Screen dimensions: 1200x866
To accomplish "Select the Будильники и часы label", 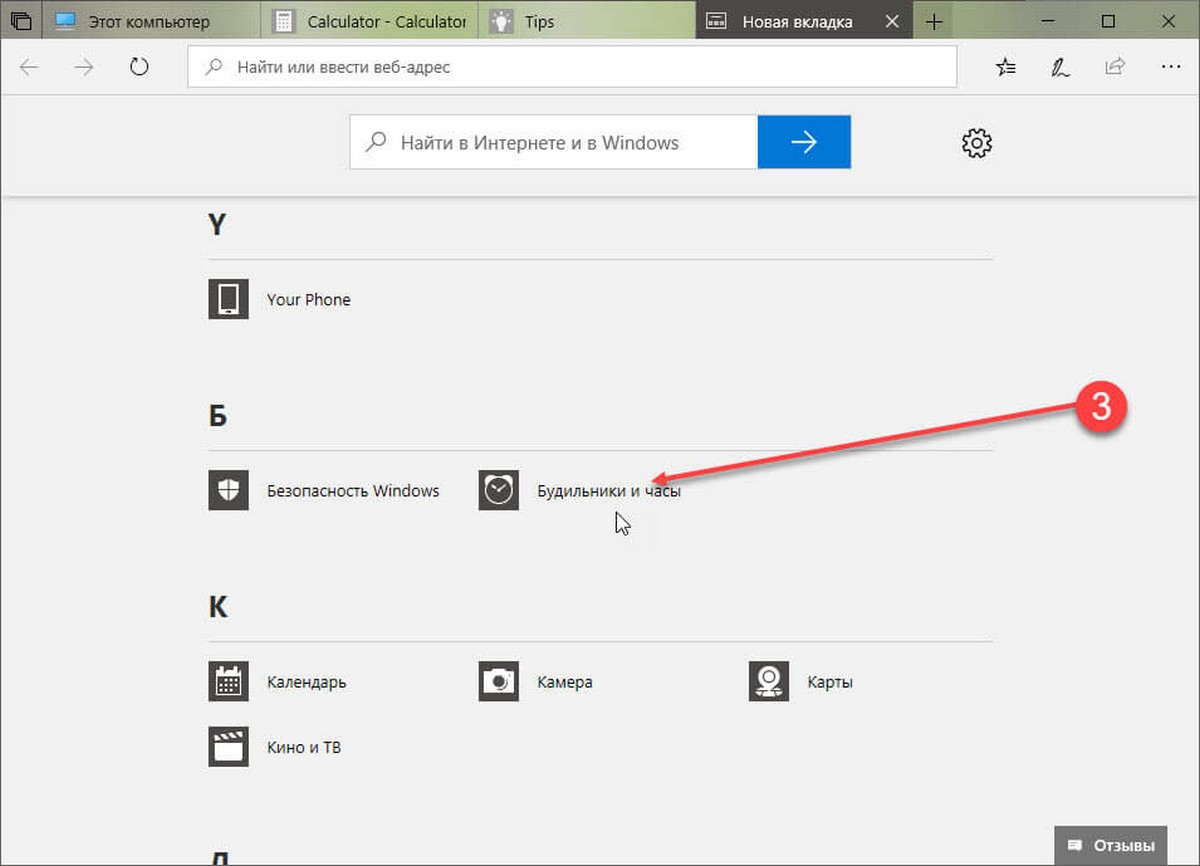I will point(609,491).
